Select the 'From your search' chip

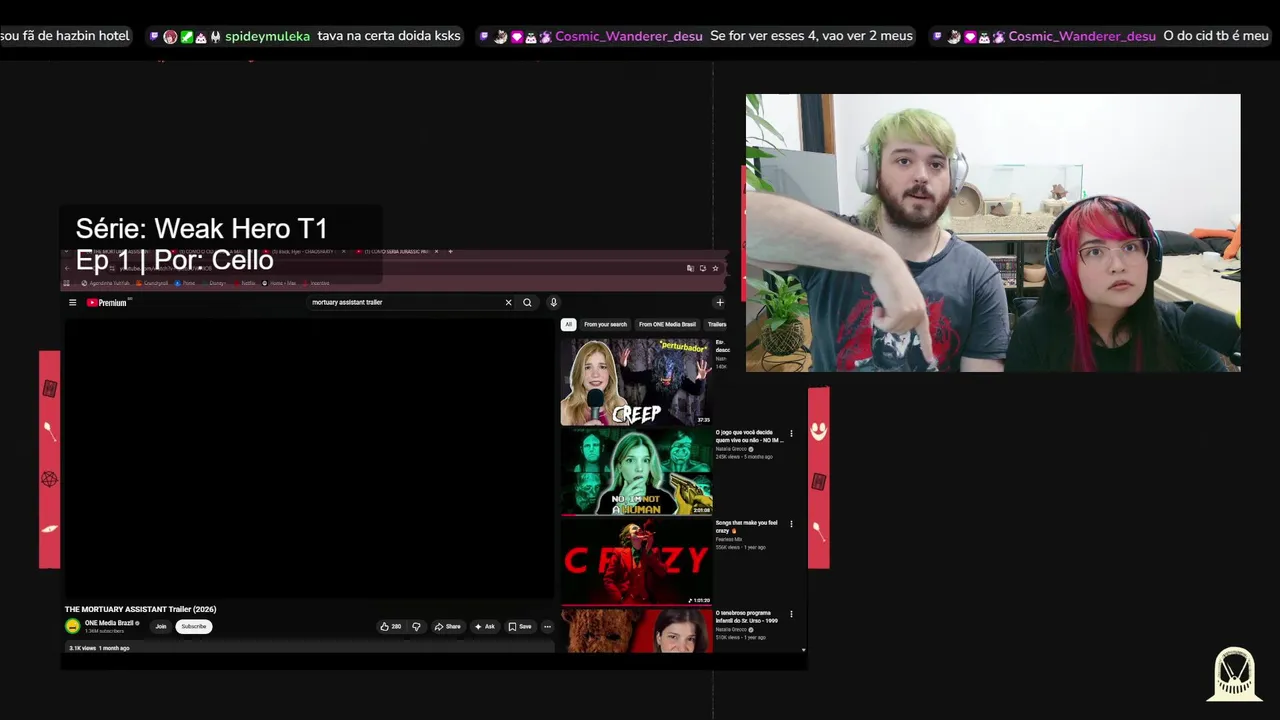click(x=605, y=324)
